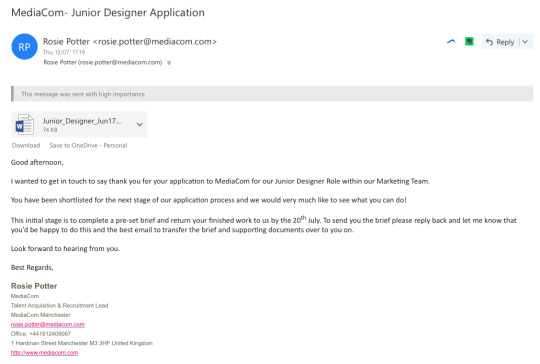
Task: Open the http://www.mediacom.com link
Action: tap(44, 353)
